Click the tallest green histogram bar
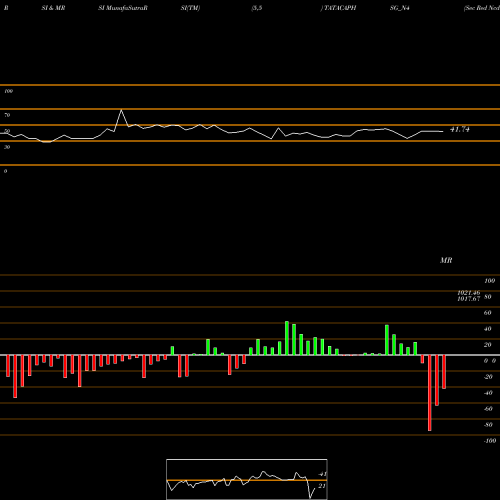This screenshot has width=500, height=500. point(287,338)
